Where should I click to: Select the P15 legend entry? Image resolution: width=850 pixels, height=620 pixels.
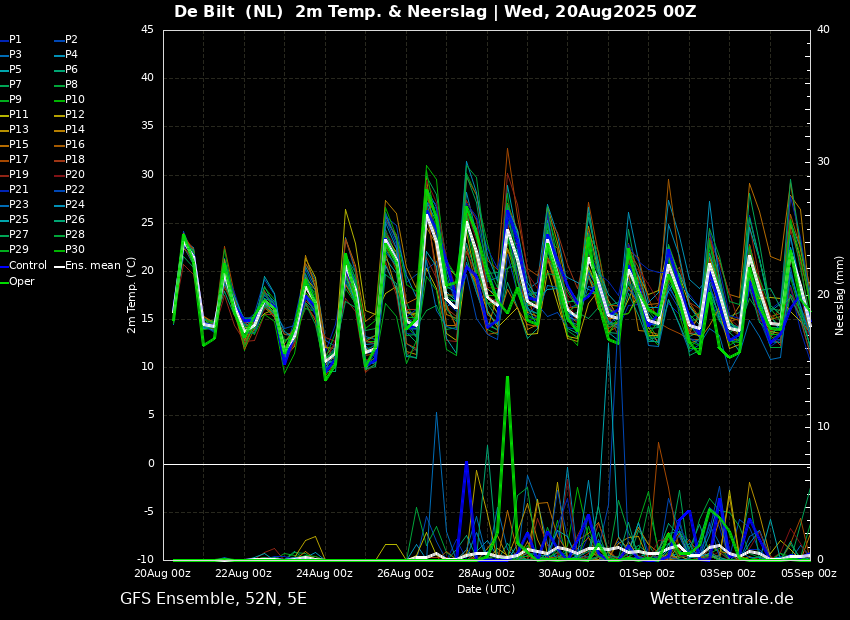pos(18,144)
